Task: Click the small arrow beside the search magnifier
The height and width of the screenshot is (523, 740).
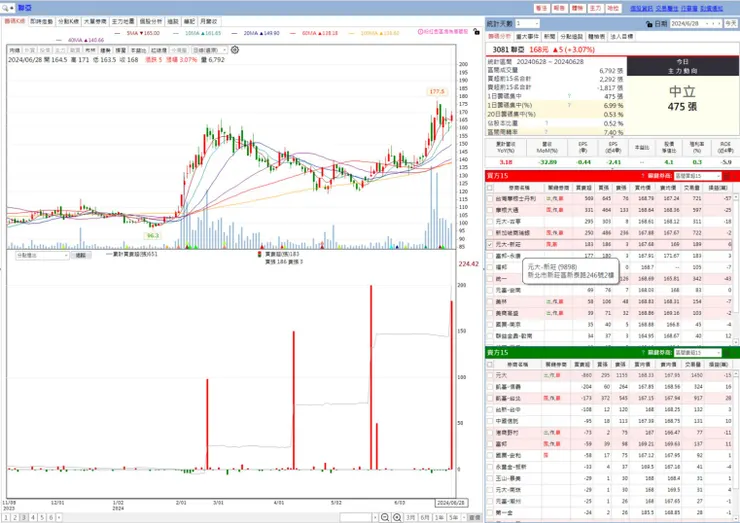Action: click(12, 8)
